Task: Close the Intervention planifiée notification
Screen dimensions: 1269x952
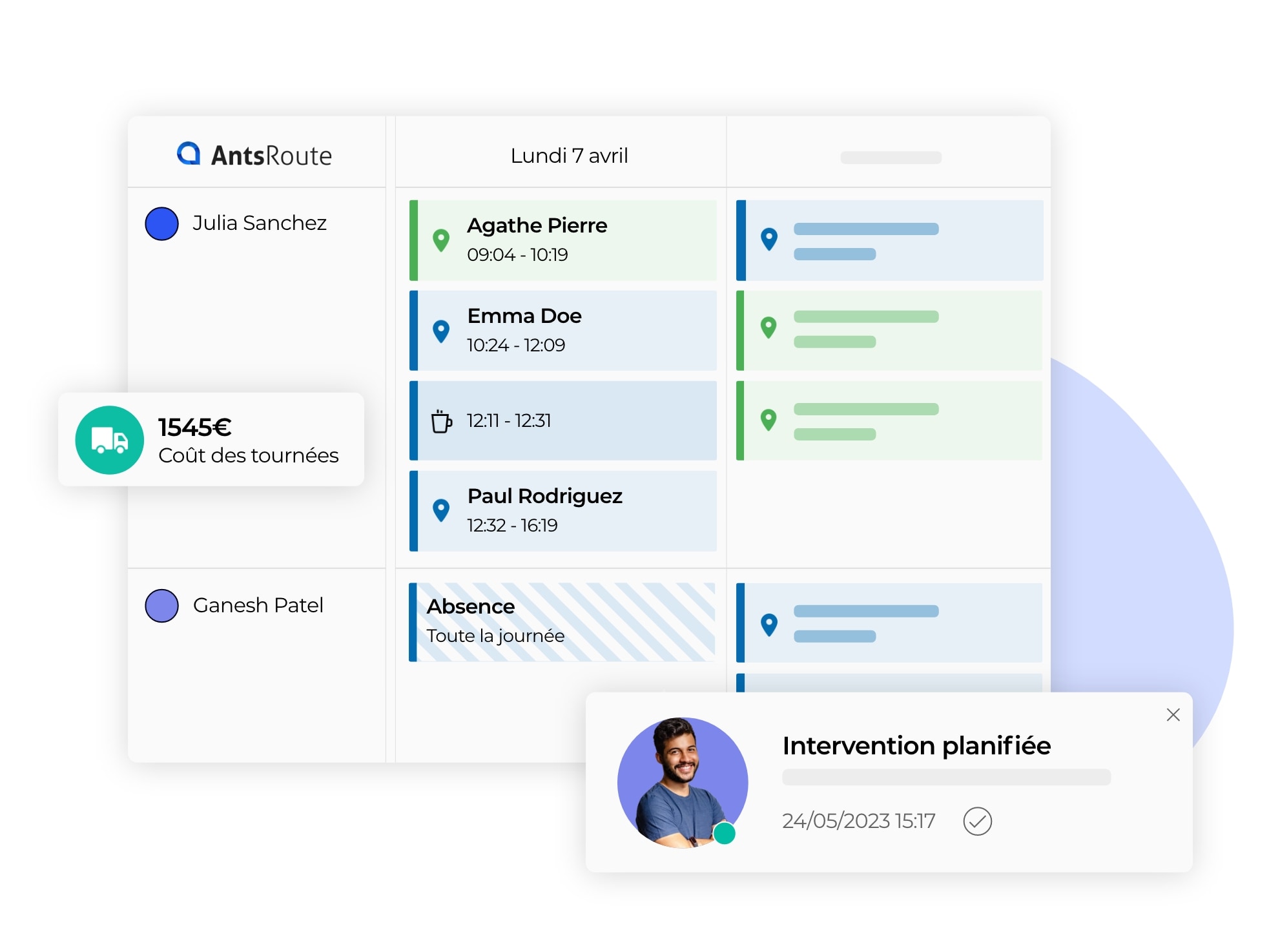Action: pyautogui.click(x=1173, y=715)
